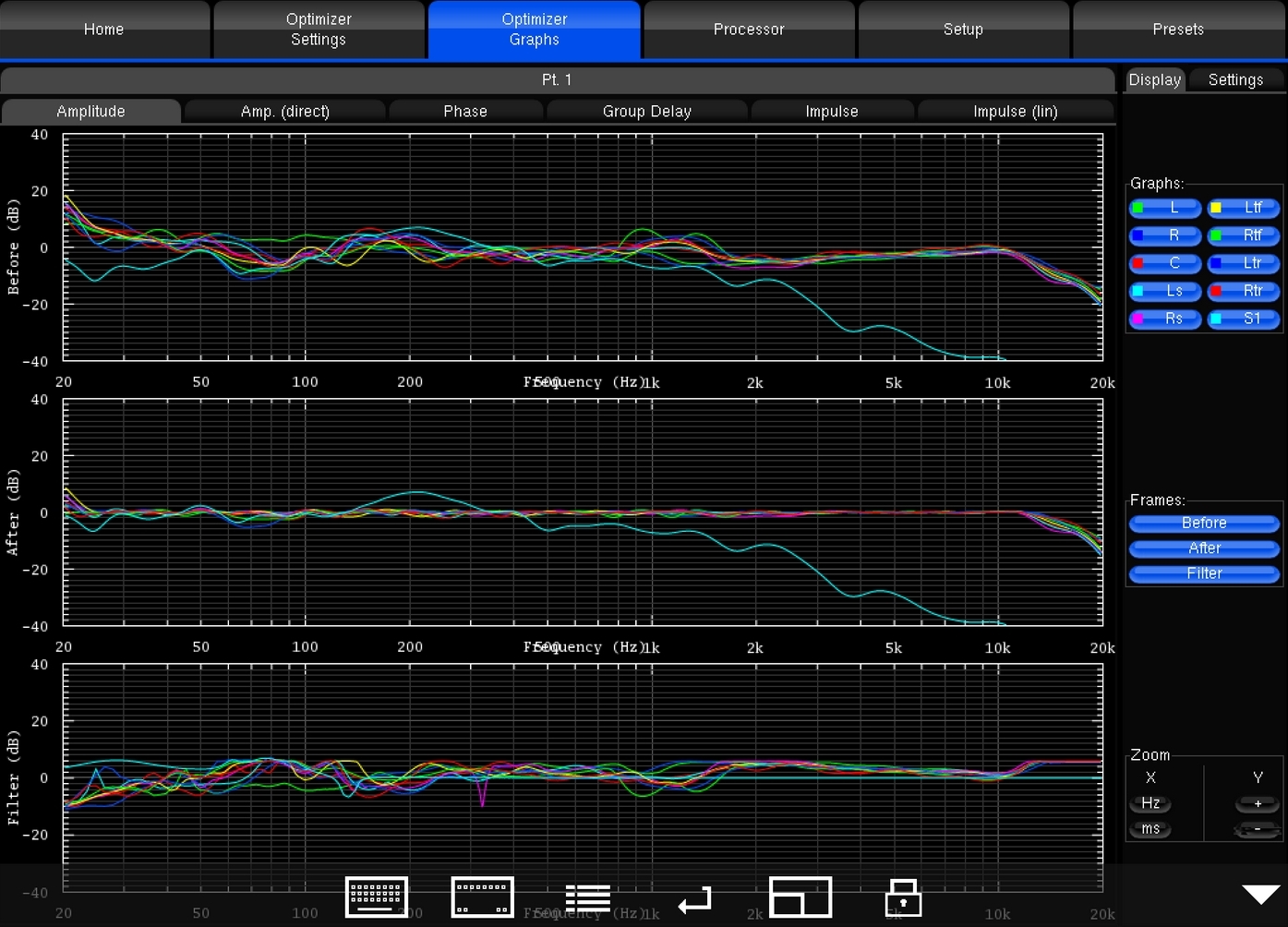Toggle the Rs channel graph
Viewport: 1288px width, 927px height.
pyautogui.click(x=1165, y=319)
